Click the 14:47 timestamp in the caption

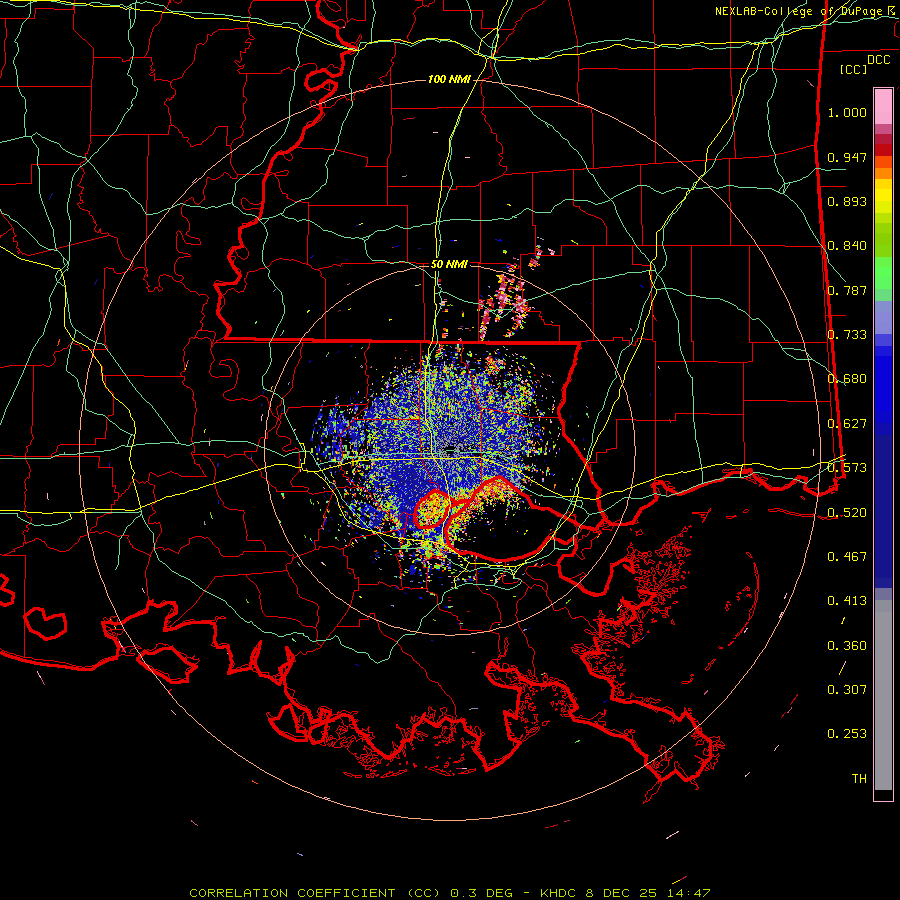coord(689,893)
